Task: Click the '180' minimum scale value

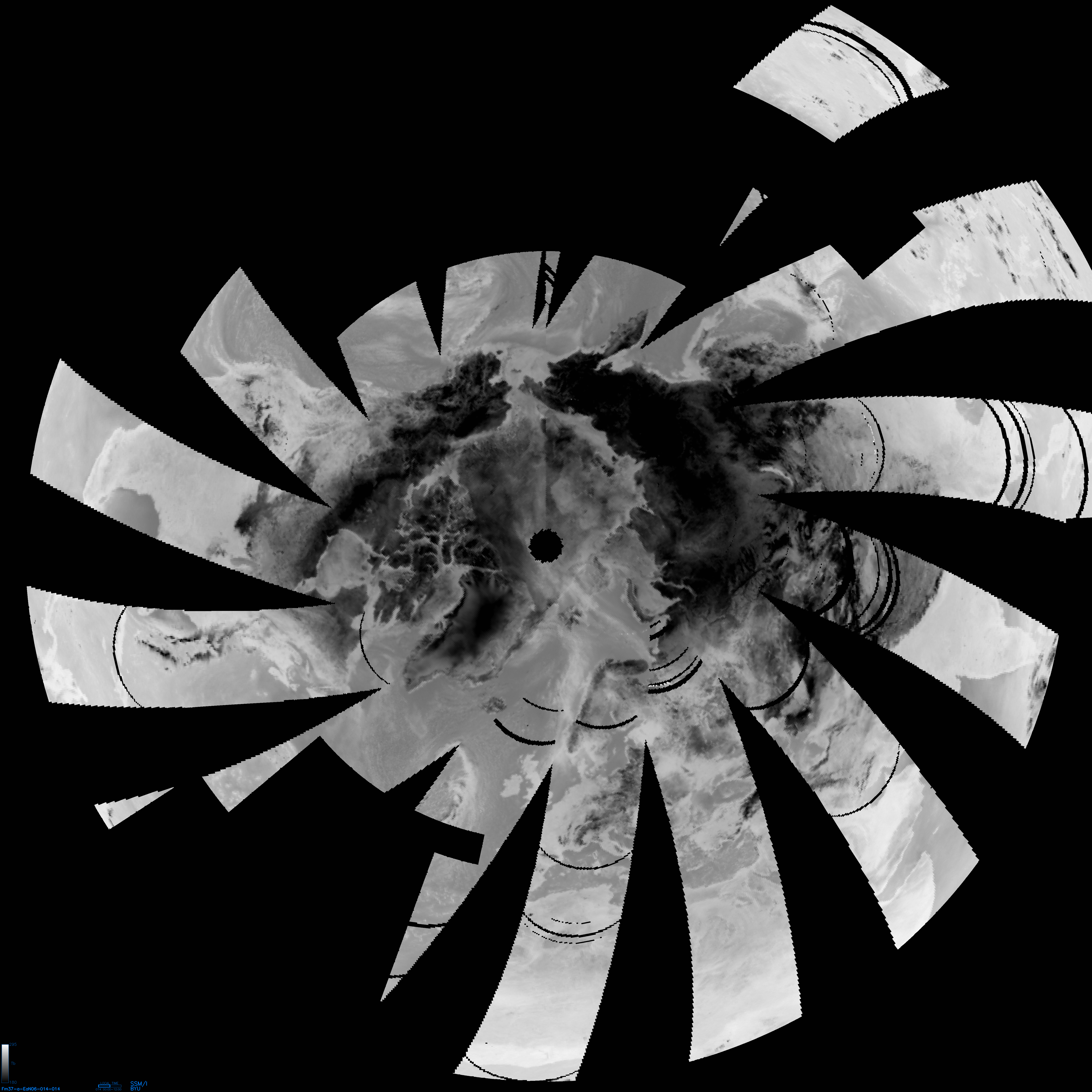Action: point(13,1082)
